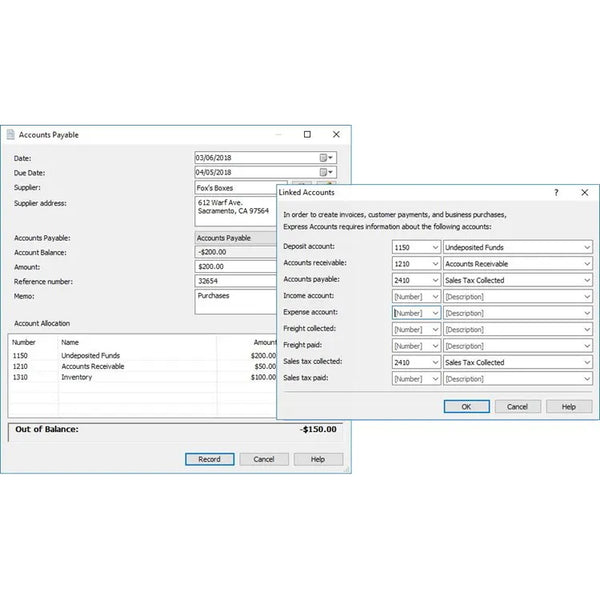Click the Name column header in Account Allocation
This screenshot has height=600, width=600.
pyautogui.click(x=70, y=342)
